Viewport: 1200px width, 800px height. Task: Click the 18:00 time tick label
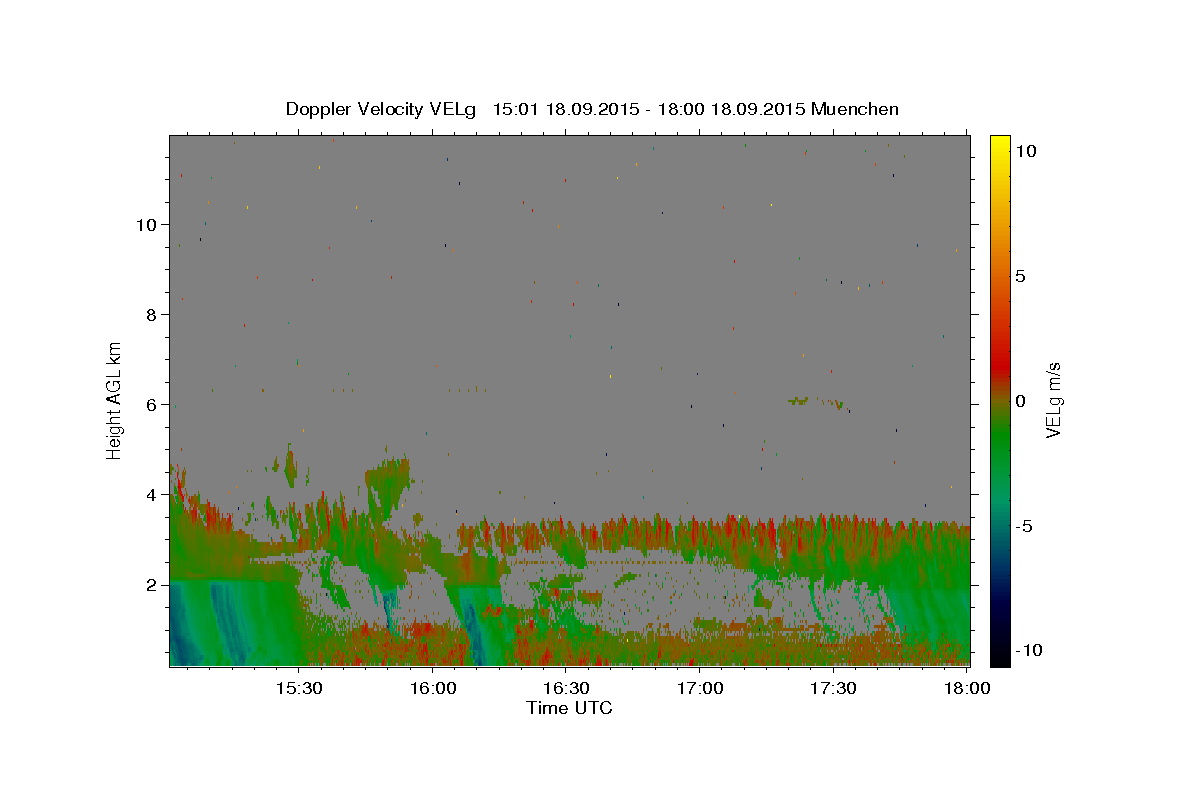(967, 689)
